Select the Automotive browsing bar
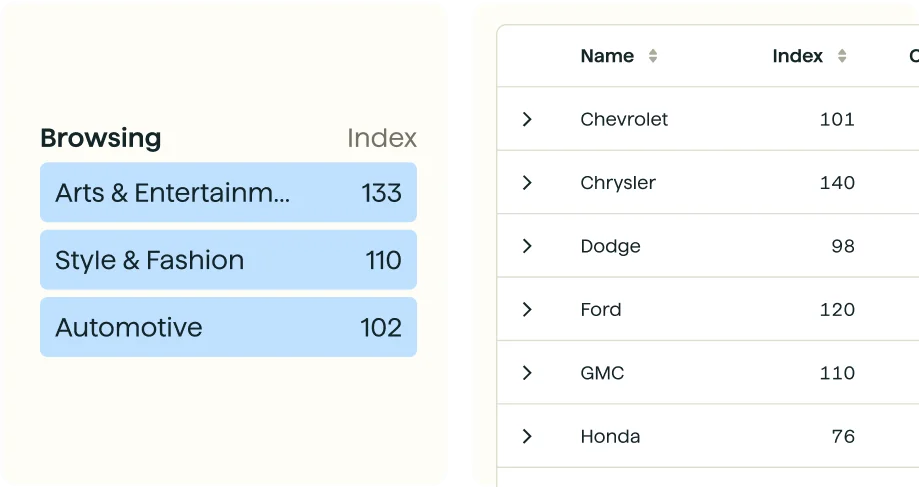919x487 pixels. [229, 327]
